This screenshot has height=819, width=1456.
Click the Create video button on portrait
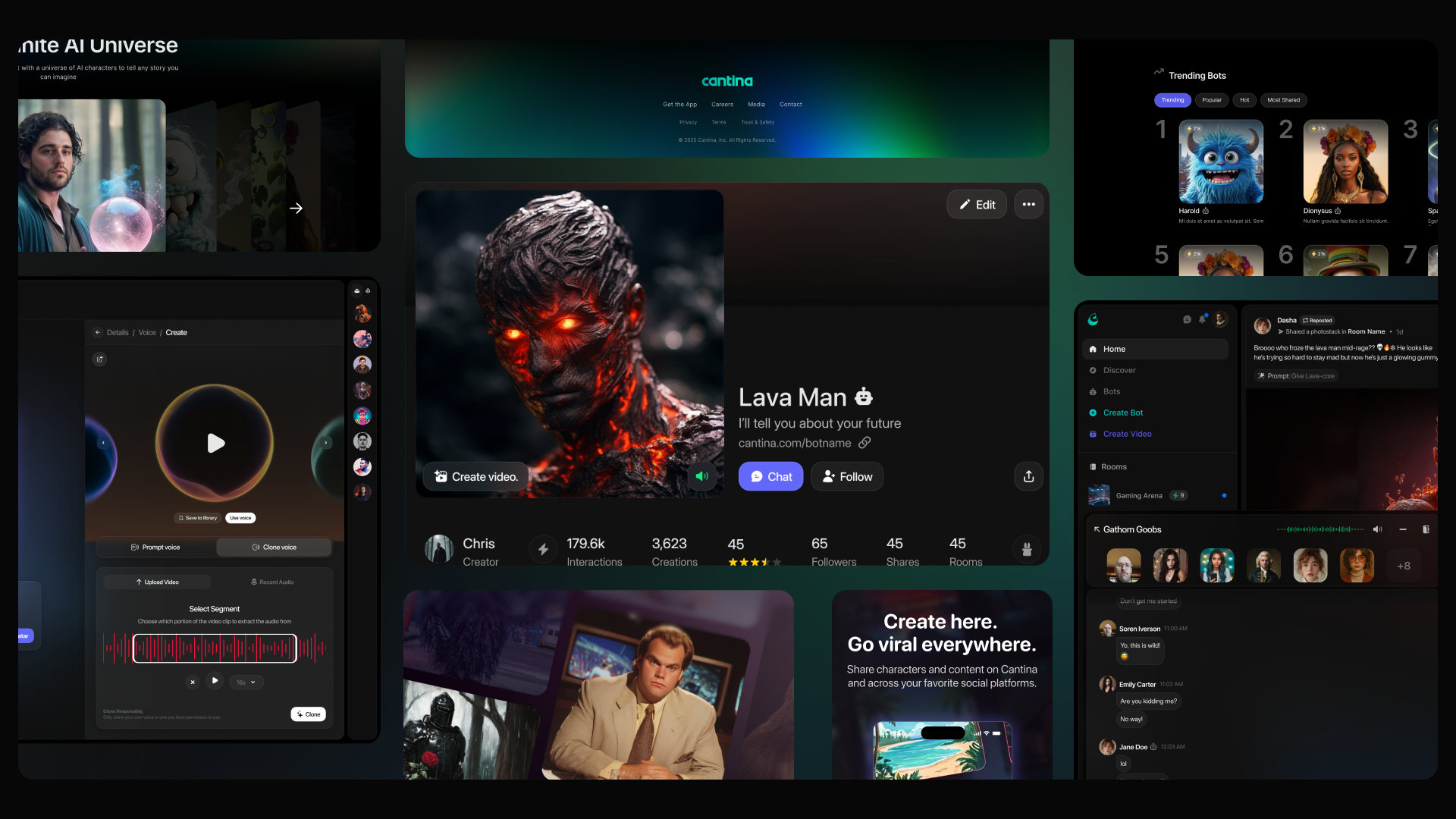pos(475,476)
